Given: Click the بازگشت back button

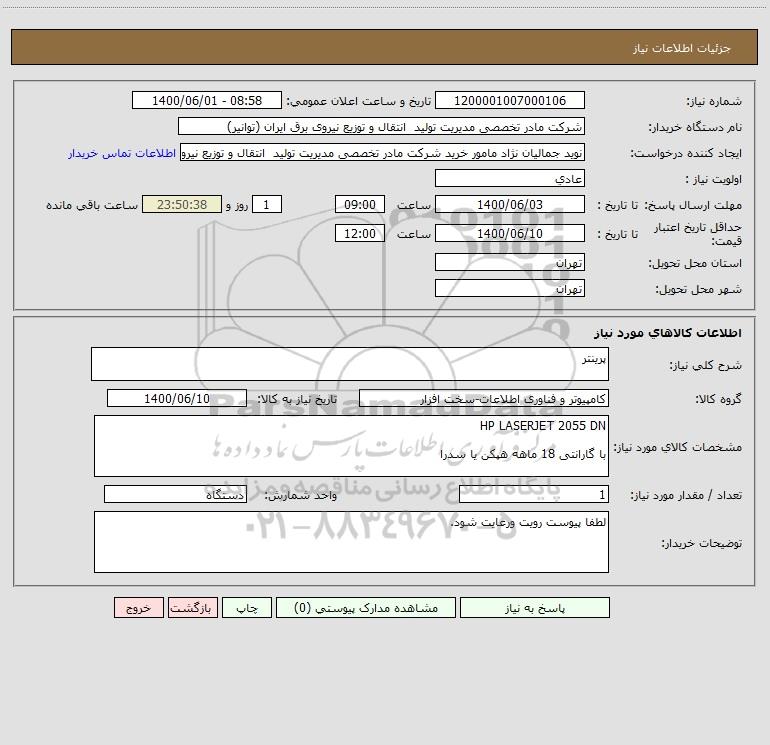Looking at the screenshot, I should pos(192,607).
